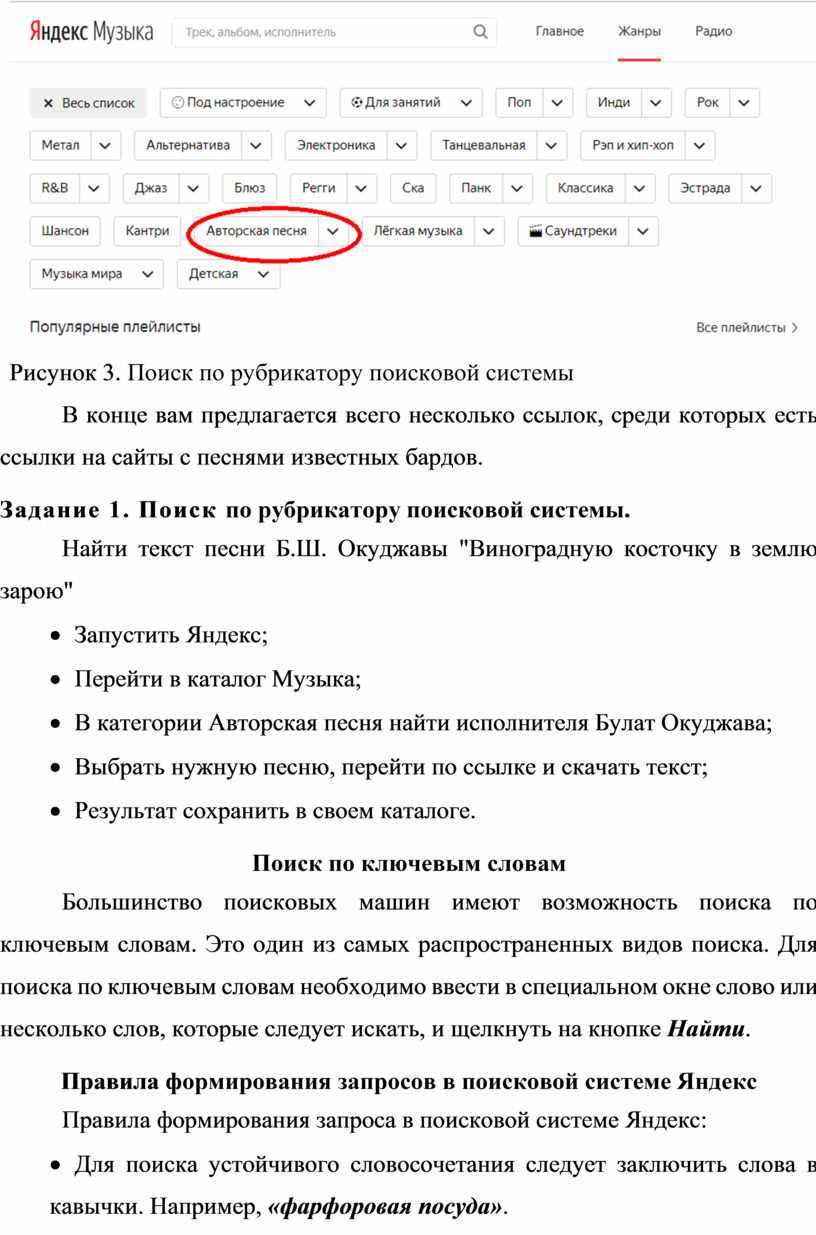
Task: Expand the chevron next to Метал
Action: [106, 146]
